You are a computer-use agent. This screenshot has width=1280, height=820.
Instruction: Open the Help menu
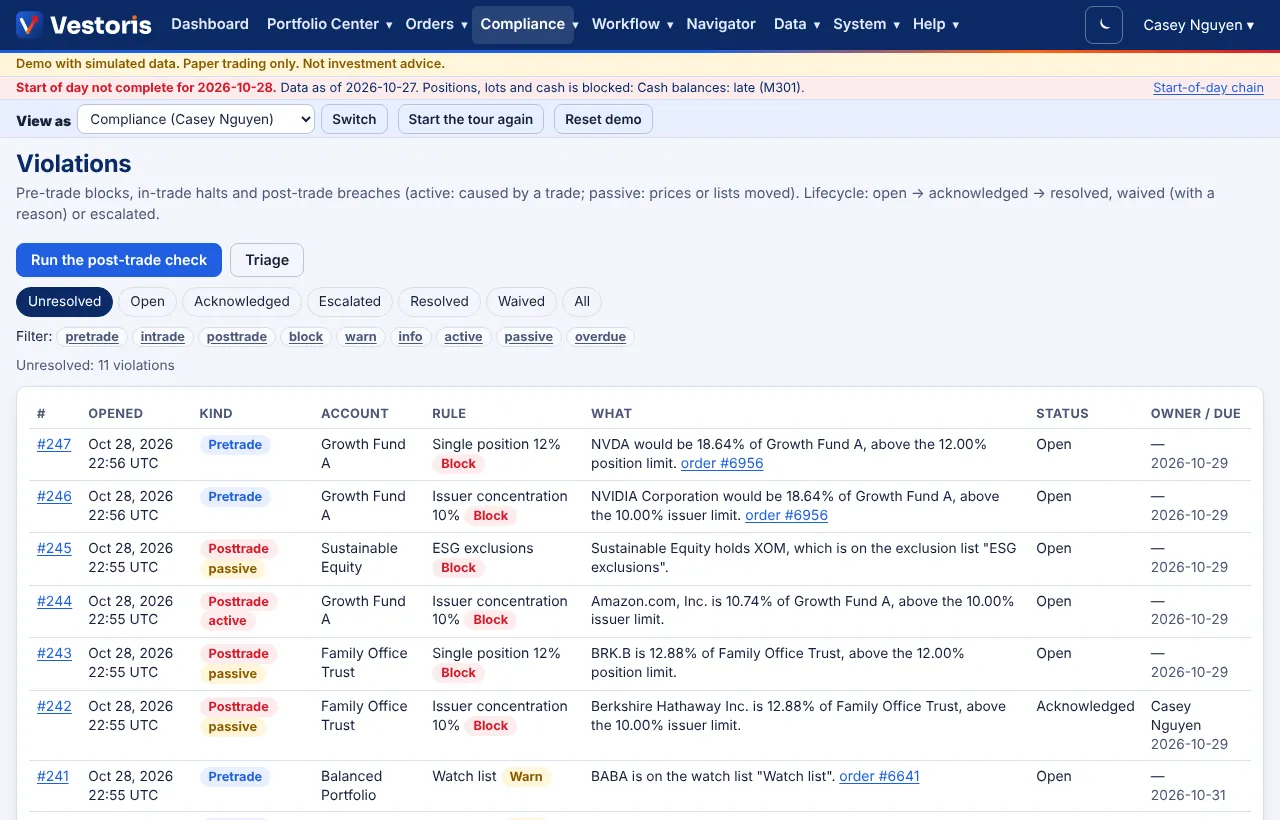(936, 24)
